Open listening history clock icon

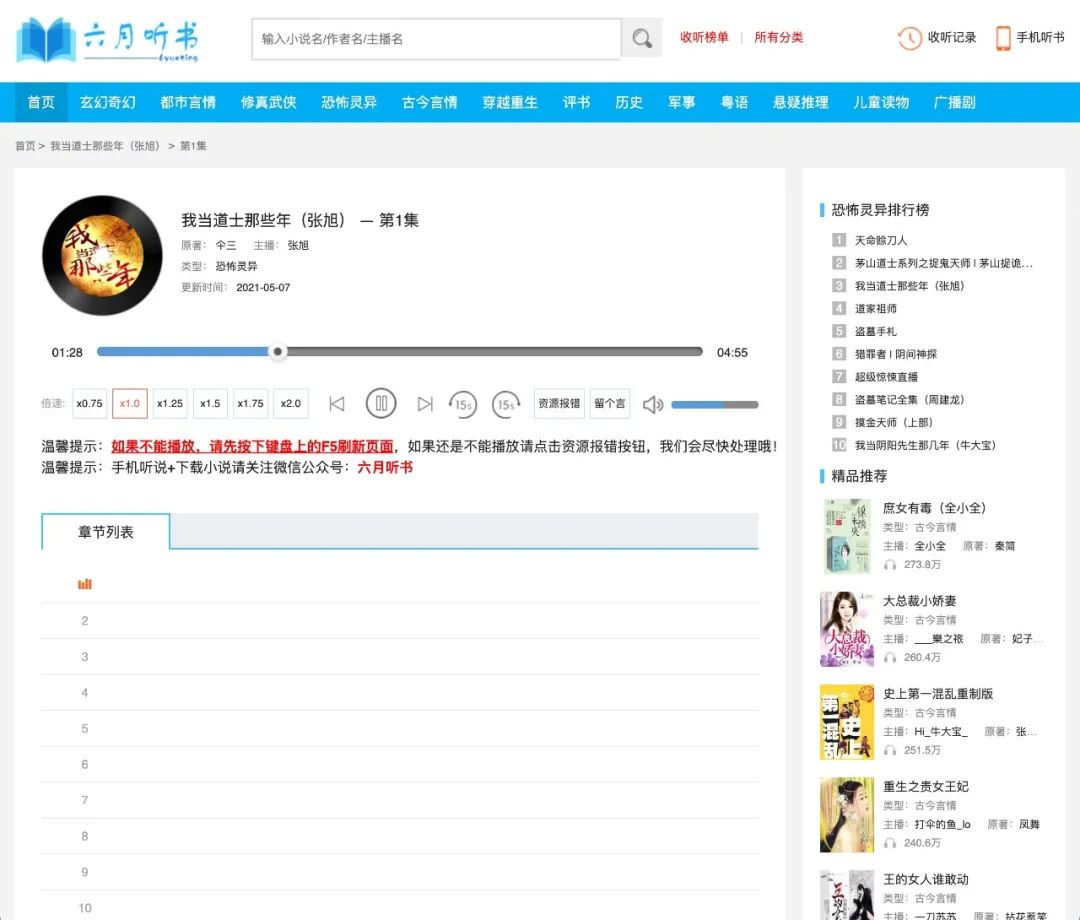click(909, 38)
